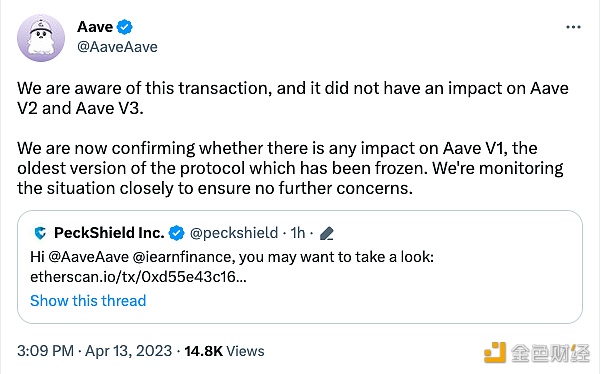The width and height of the screenshot is (601, 374).
Task: Open the three-dot more options menu
Action: [x=573, y=27]
